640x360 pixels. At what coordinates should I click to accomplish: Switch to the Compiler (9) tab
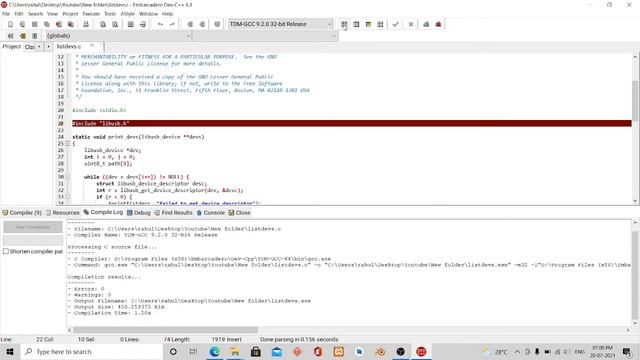22,213
